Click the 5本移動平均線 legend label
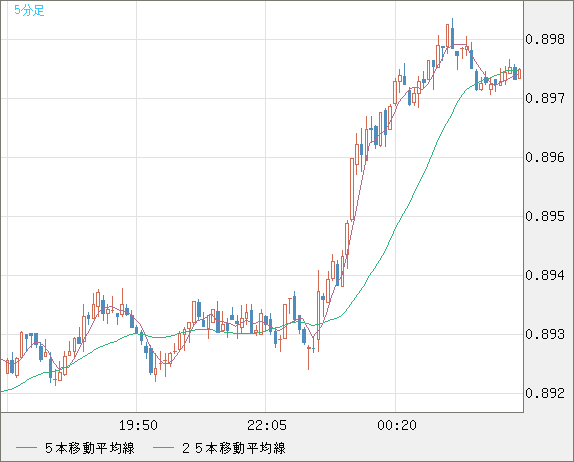The image size is (574, 462). 90,448
